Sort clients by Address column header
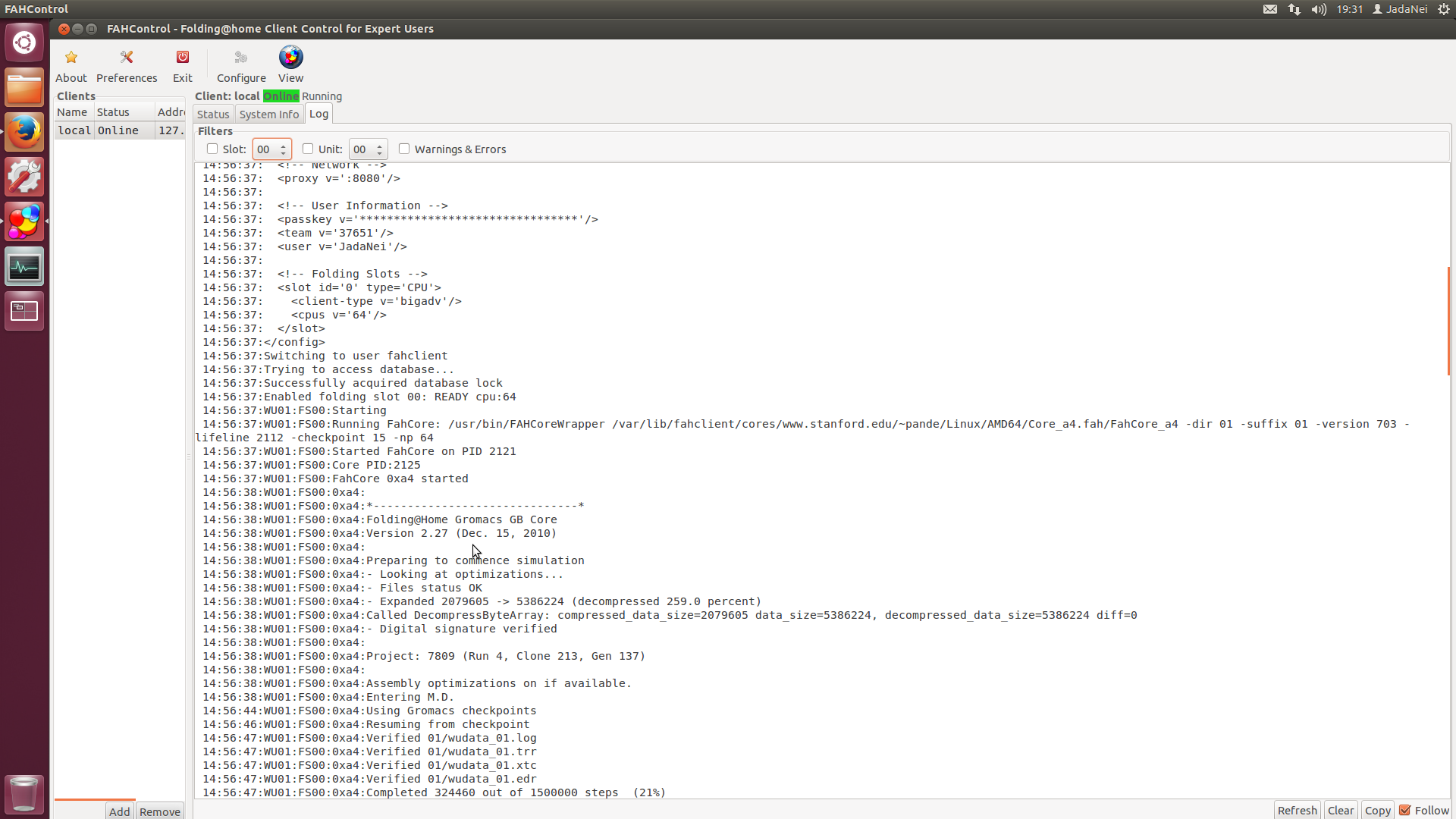Screen dimensions: 1456x819 pyautogui.click(x=171, y=112)
